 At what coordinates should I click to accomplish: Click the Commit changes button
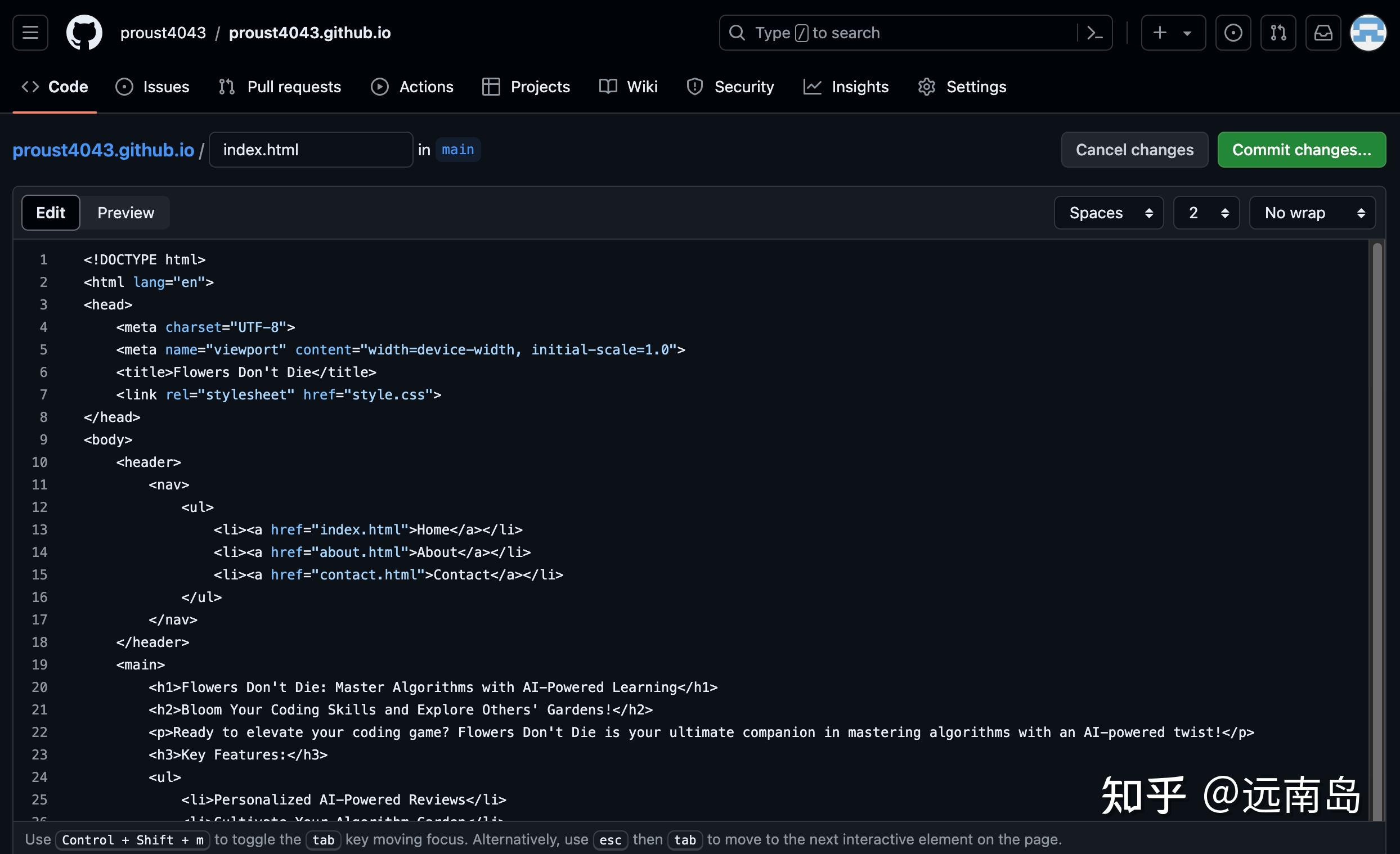click(x=1301, y=150)
